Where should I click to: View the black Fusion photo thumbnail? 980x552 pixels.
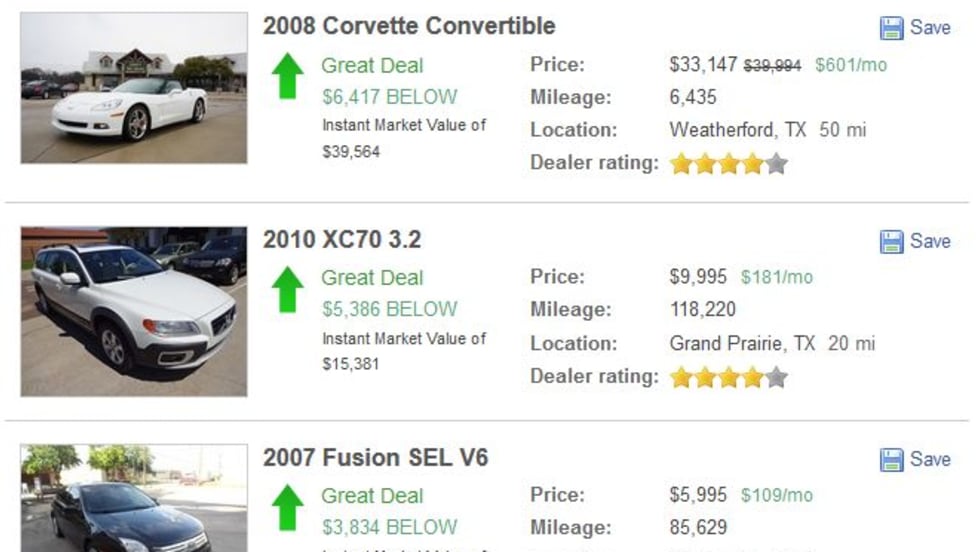click(134, 498)
